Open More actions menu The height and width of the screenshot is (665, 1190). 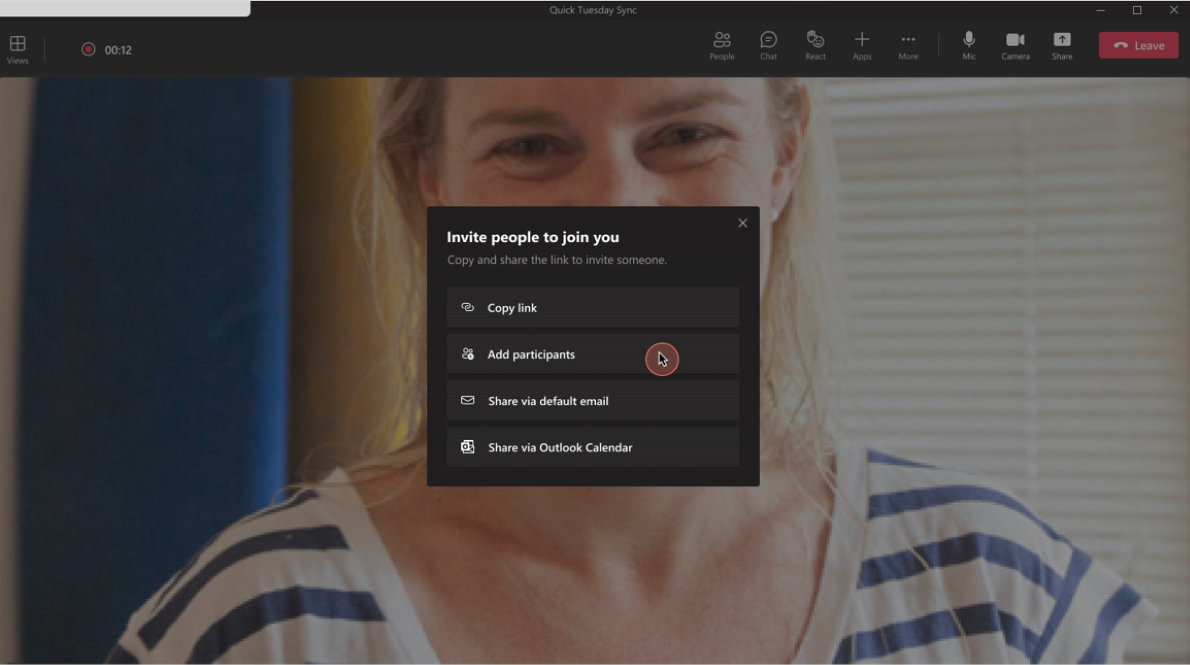(x=908, y=46)
